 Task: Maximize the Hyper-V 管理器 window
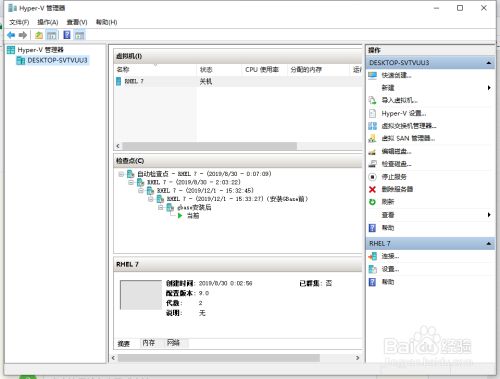coord(460,8)
